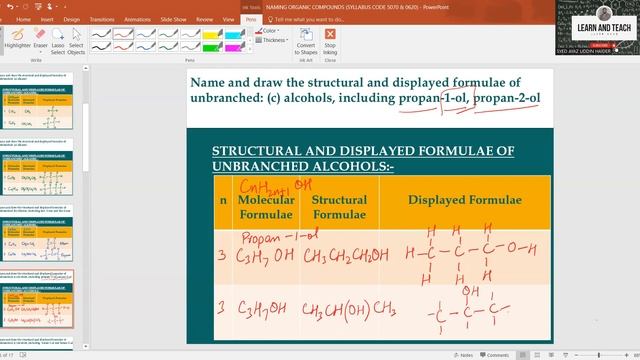
Task: Open the pen Thickness dropdown
Action: pyautogui.click(x=272, y=40)
